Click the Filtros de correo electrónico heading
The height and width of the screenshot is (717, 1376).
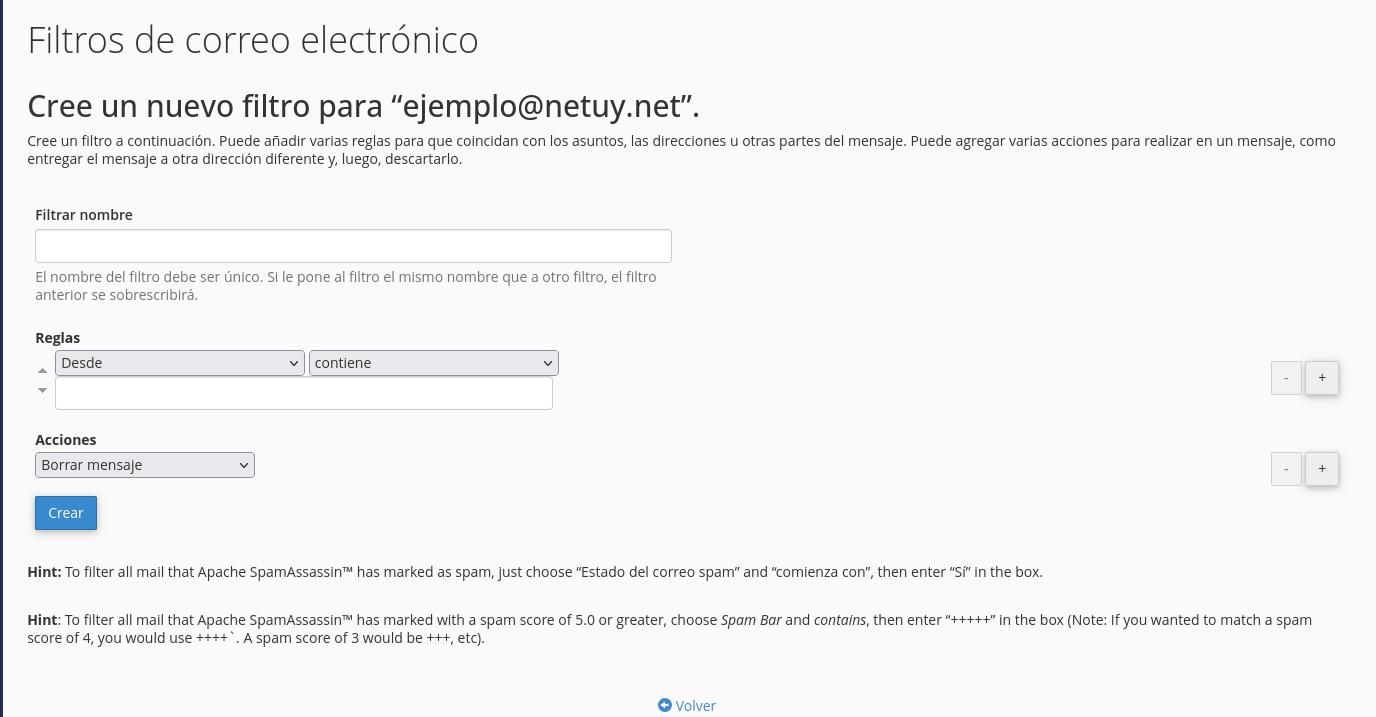click(x=253, y=41)
